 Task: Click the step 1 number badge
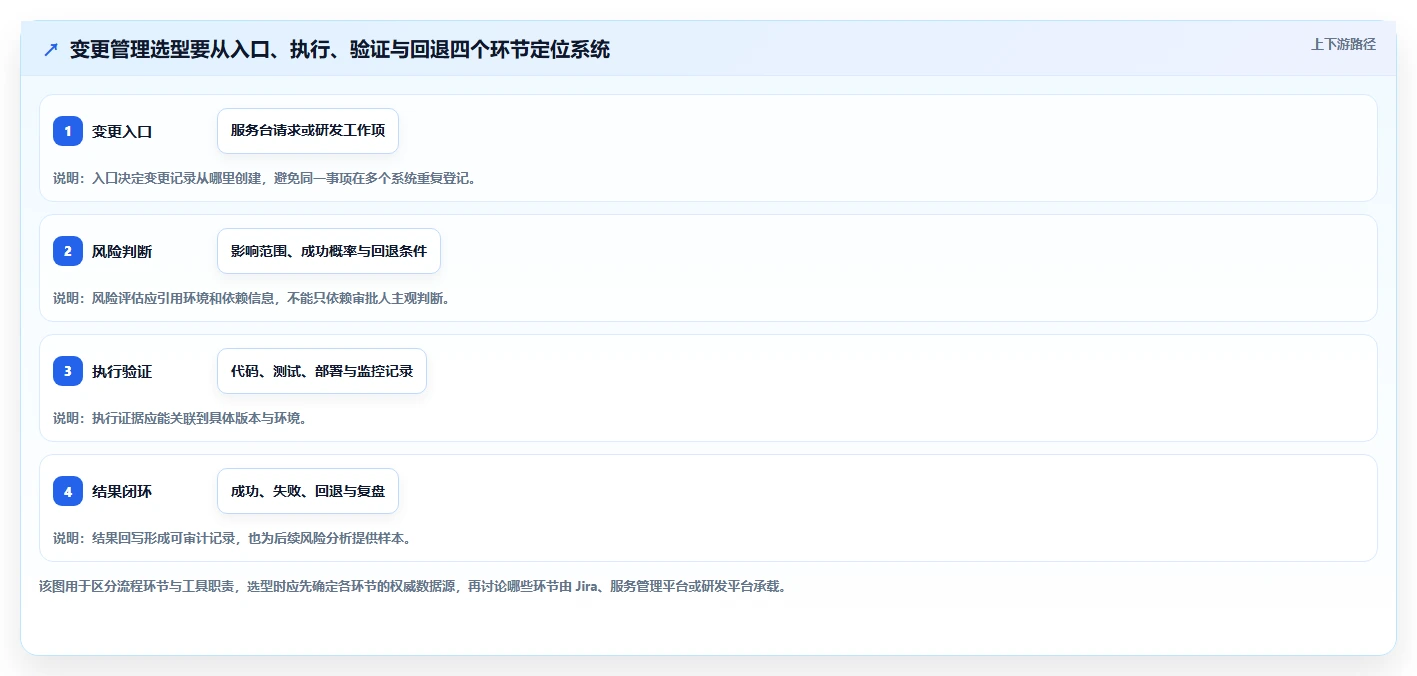(68, 131)
